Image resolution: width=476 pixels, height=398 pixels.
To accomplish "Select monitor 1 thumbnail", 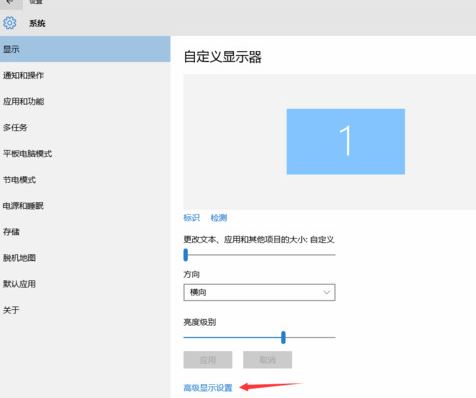I will tap(346, 141).
